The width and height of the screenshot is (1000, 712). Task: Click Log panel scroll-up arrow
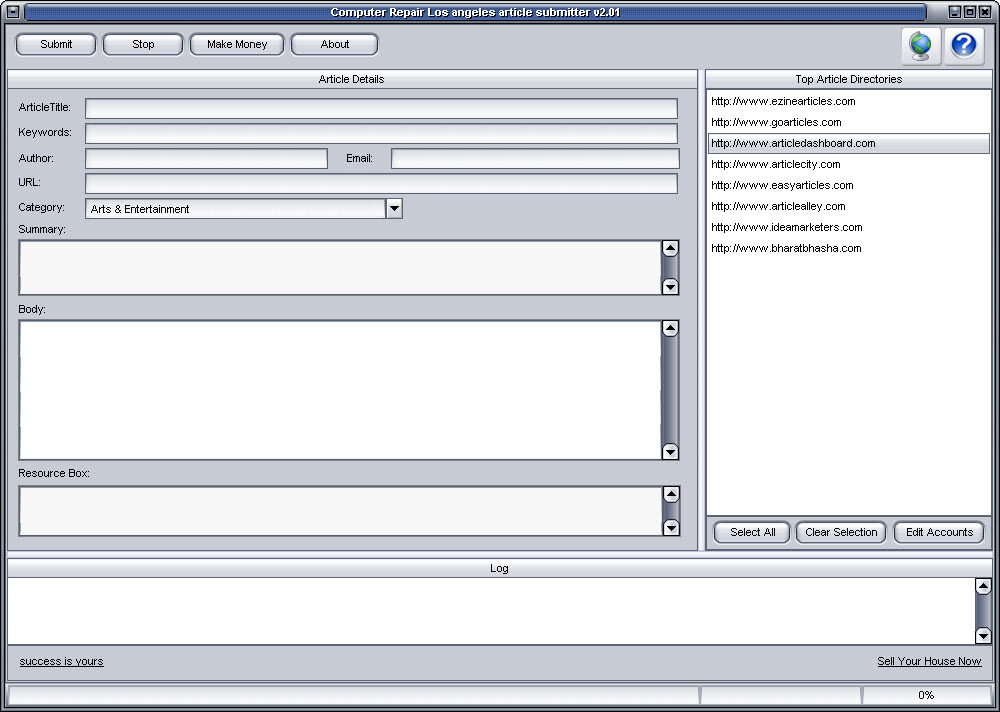point(983,587)
